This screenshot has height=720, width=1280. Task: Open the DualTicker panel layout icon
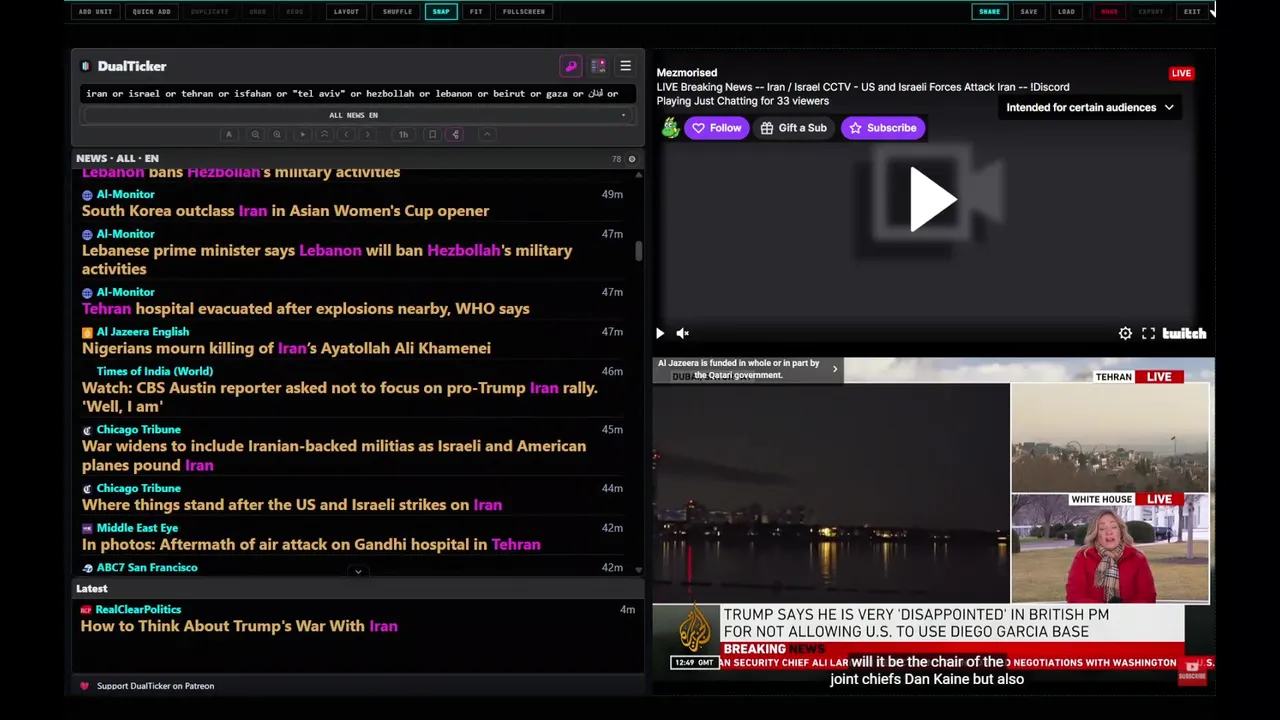coord(598,66)
